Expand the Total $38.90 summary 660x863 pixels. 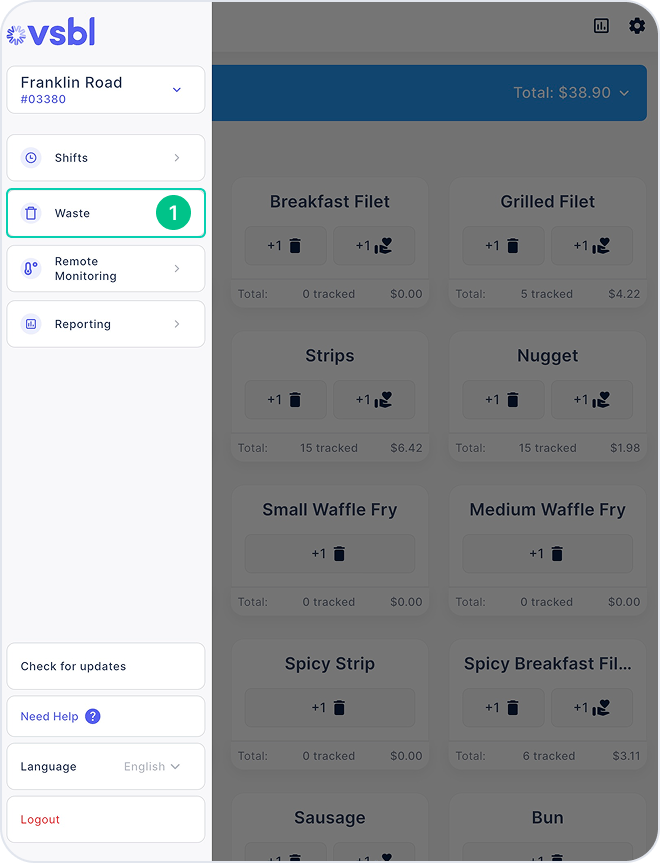(x=571, y=92)
